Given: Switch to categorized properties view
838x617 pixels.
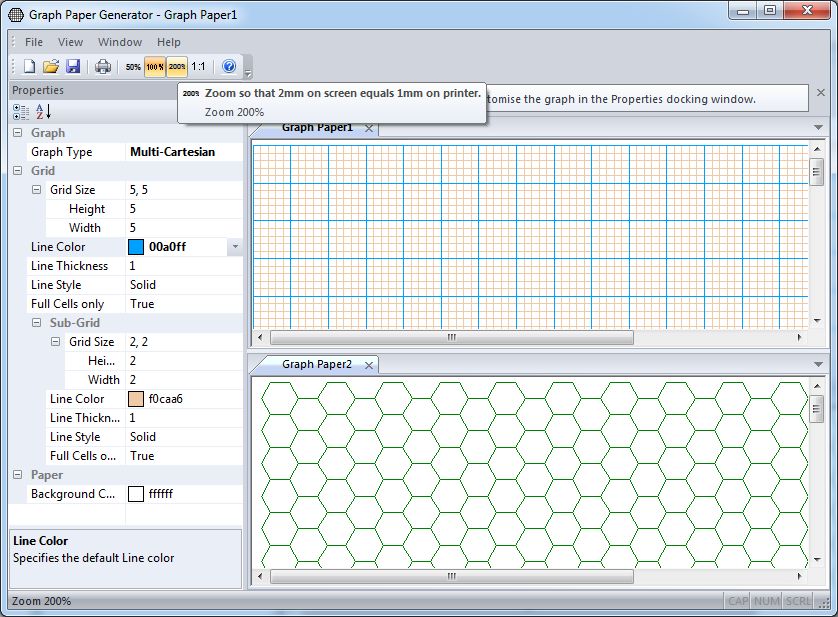Looking at the screenshot, I should tap(21, 111).
